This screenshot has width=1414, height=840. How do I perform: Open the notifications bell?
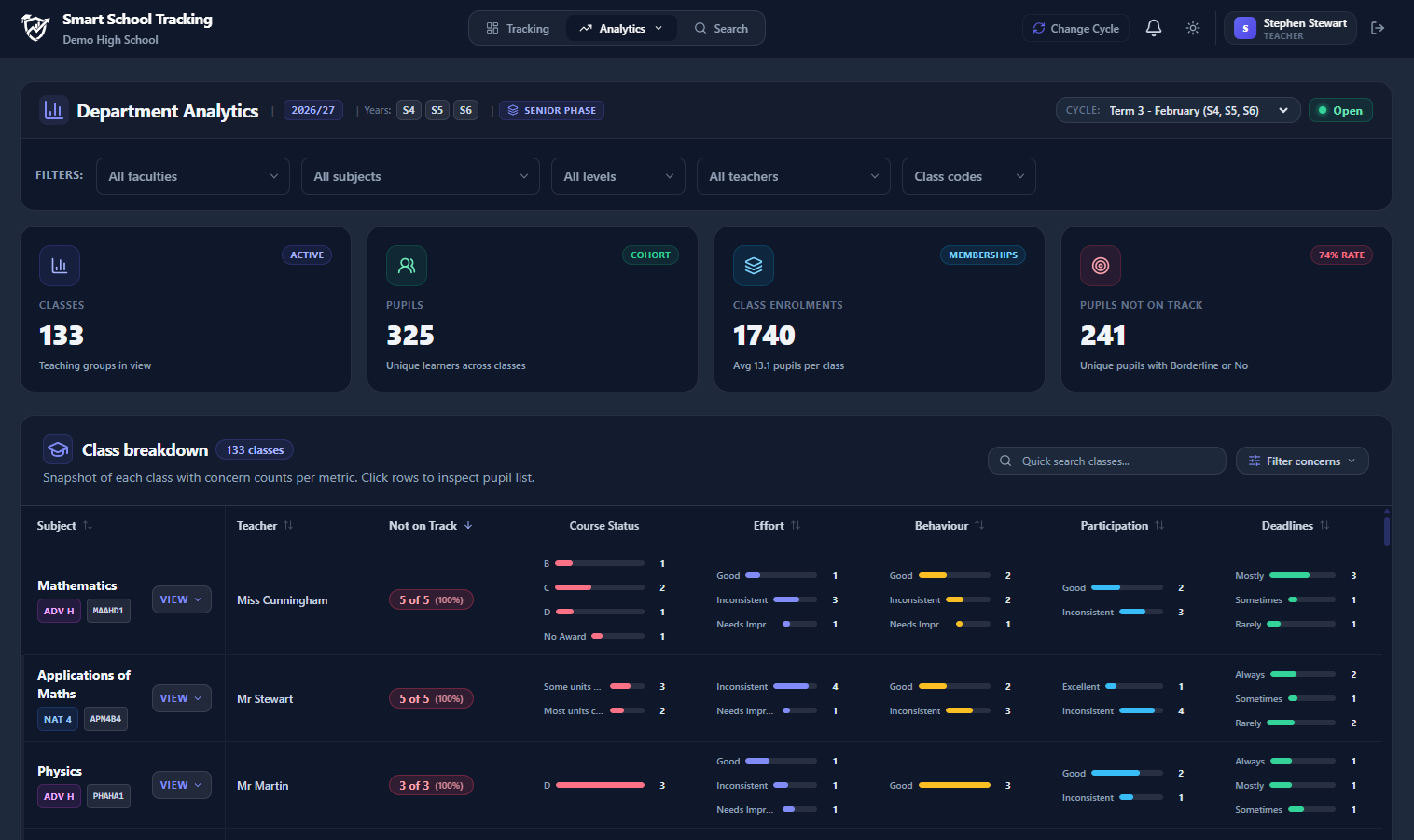pyautogui.click(x=1154, y=28)
